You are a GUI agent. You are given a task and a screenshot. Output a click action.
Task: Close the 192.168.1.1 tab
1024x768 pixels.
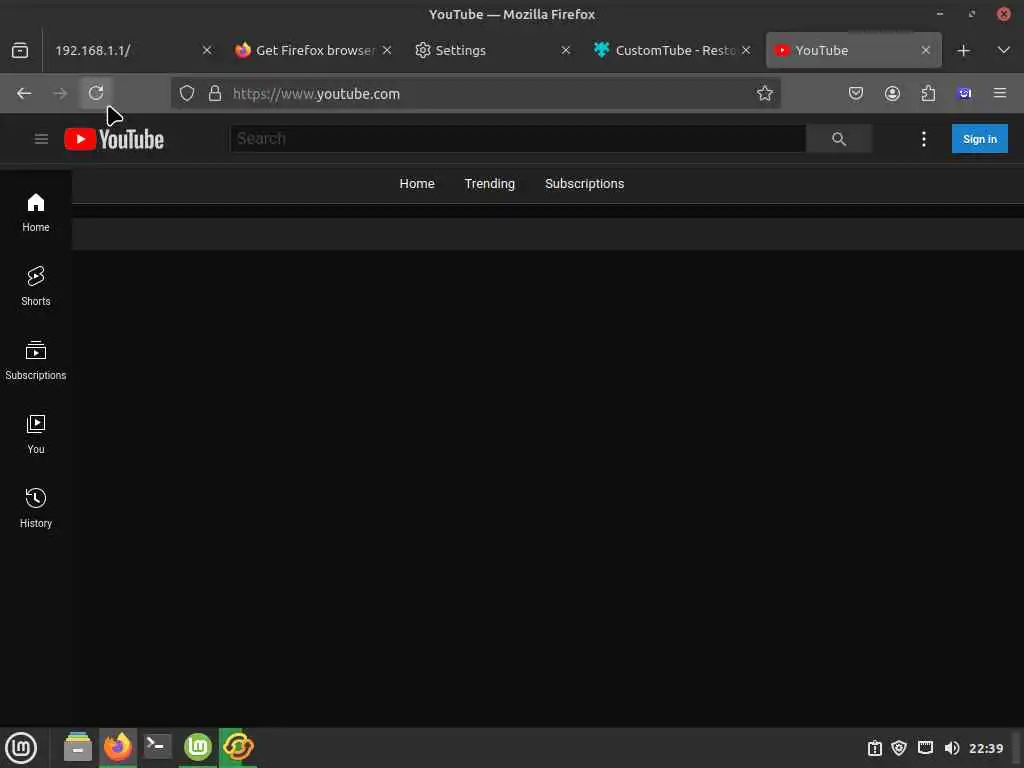point(206,50)
